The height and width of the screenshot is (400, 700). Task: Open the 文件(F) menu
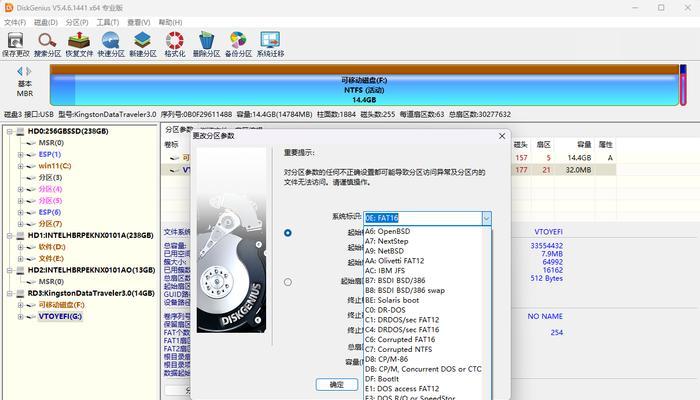pyautogui.click(x=15, y=22)
